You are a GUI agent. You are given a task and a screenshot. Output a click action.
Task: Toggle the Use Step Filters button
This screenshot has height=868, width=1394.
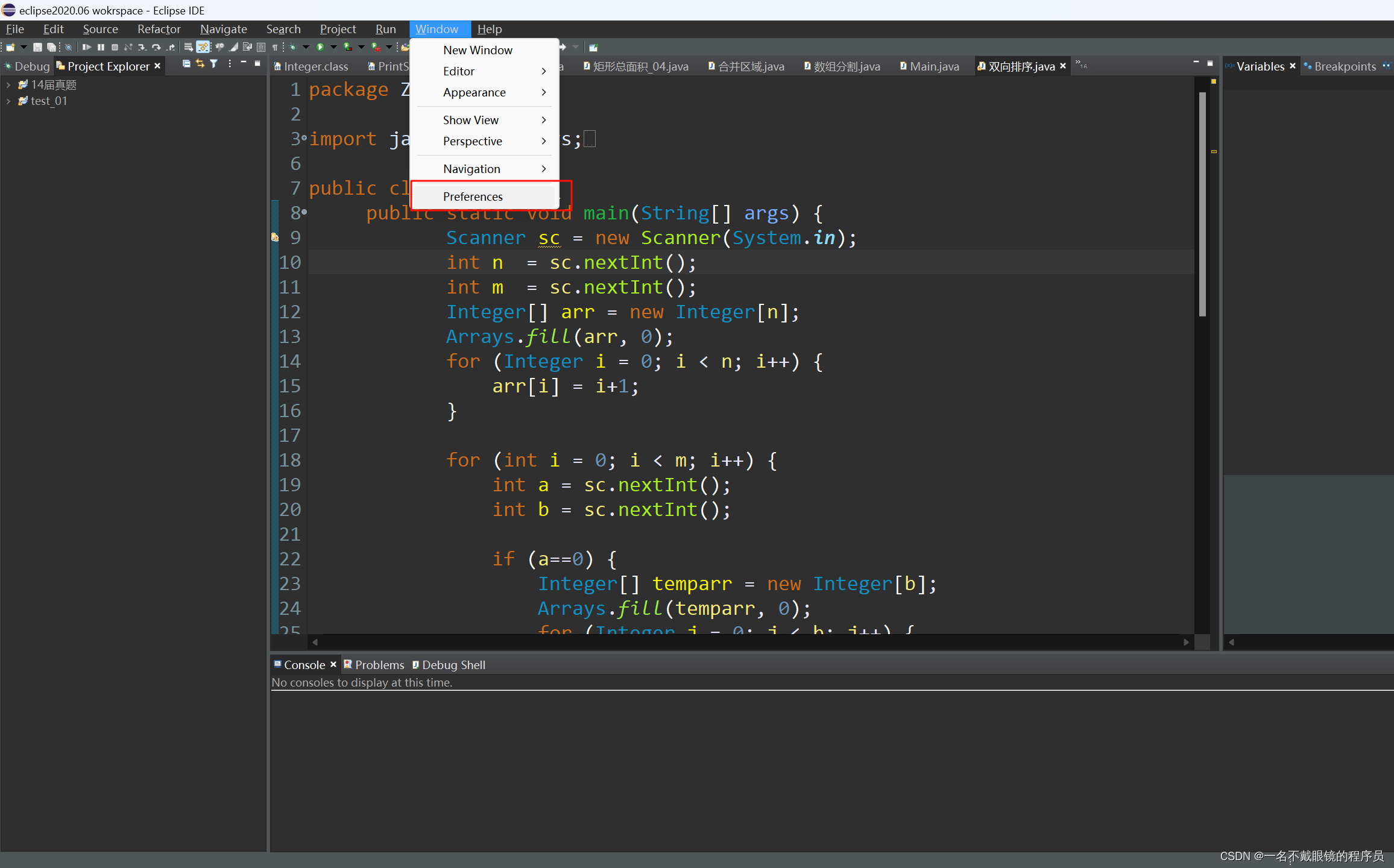(x=203, y=47)
